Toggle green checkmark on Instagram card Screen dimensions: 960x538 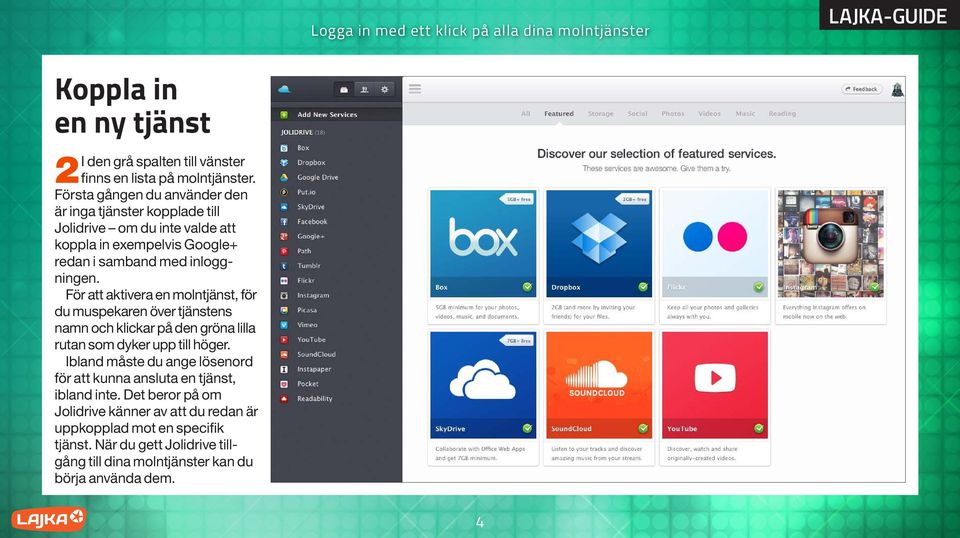point(874,286)
